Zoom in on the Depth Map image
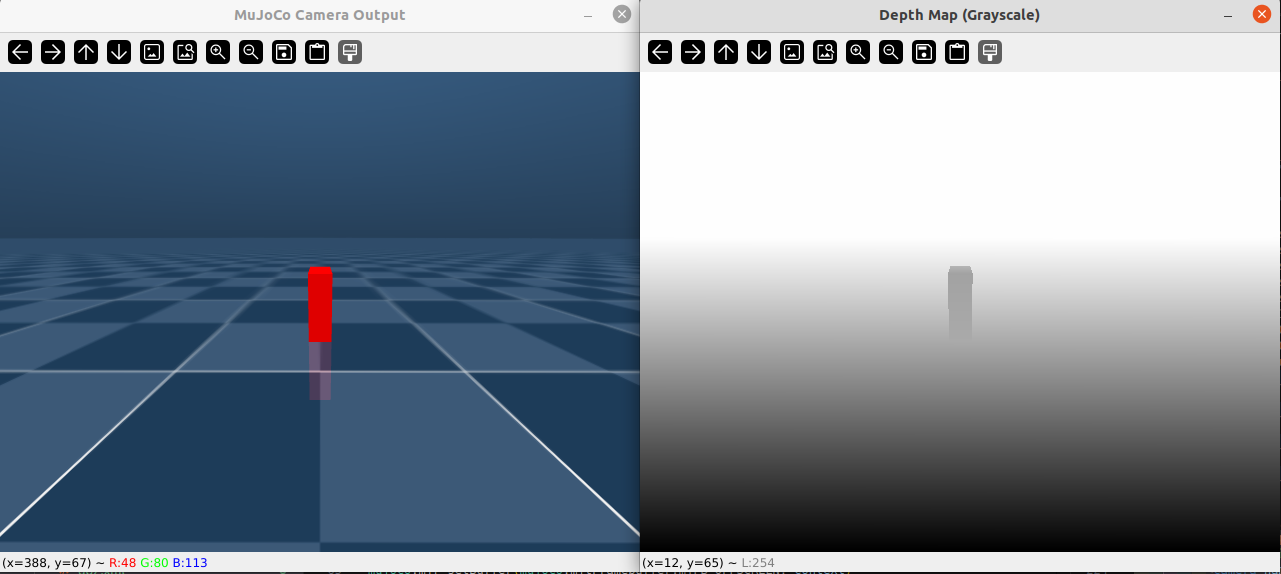The width and height of the screenshot is (1281, 574). tap(858, 52)
